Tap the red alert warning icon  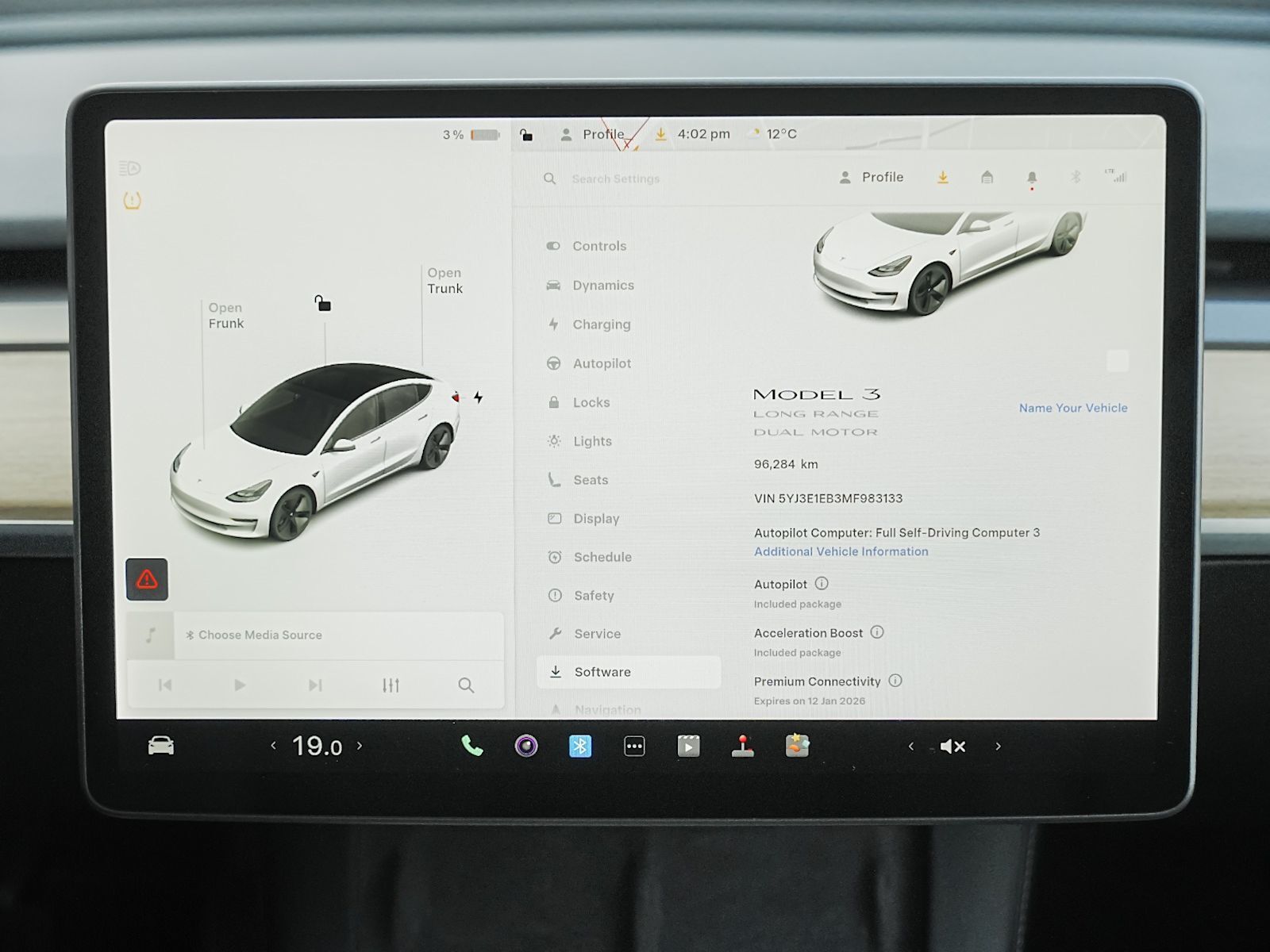click(147, 579)
